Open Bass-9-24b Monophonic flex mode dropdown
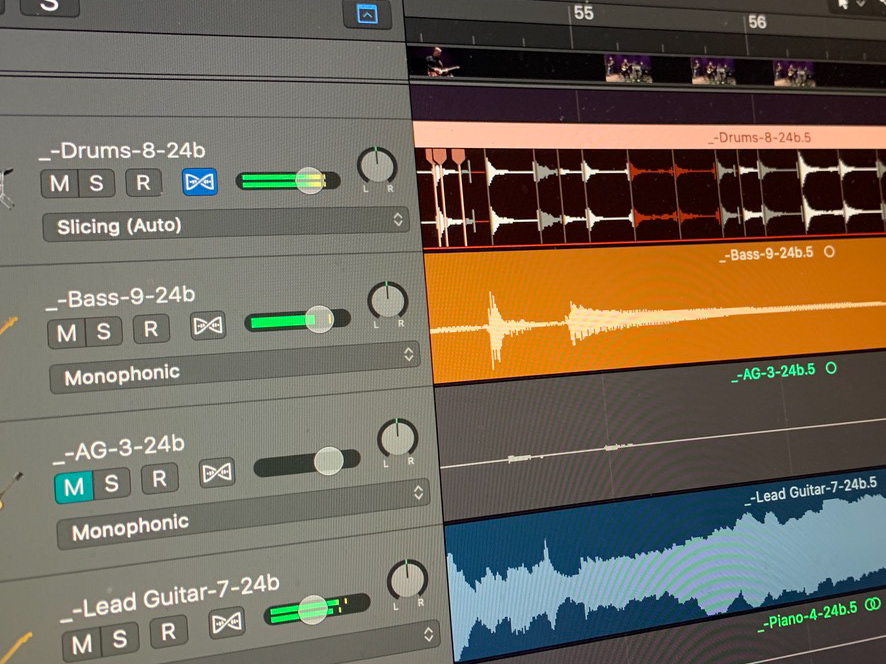Screen dimensions: 886x664 pyautogui.click(x=234, y=367)
